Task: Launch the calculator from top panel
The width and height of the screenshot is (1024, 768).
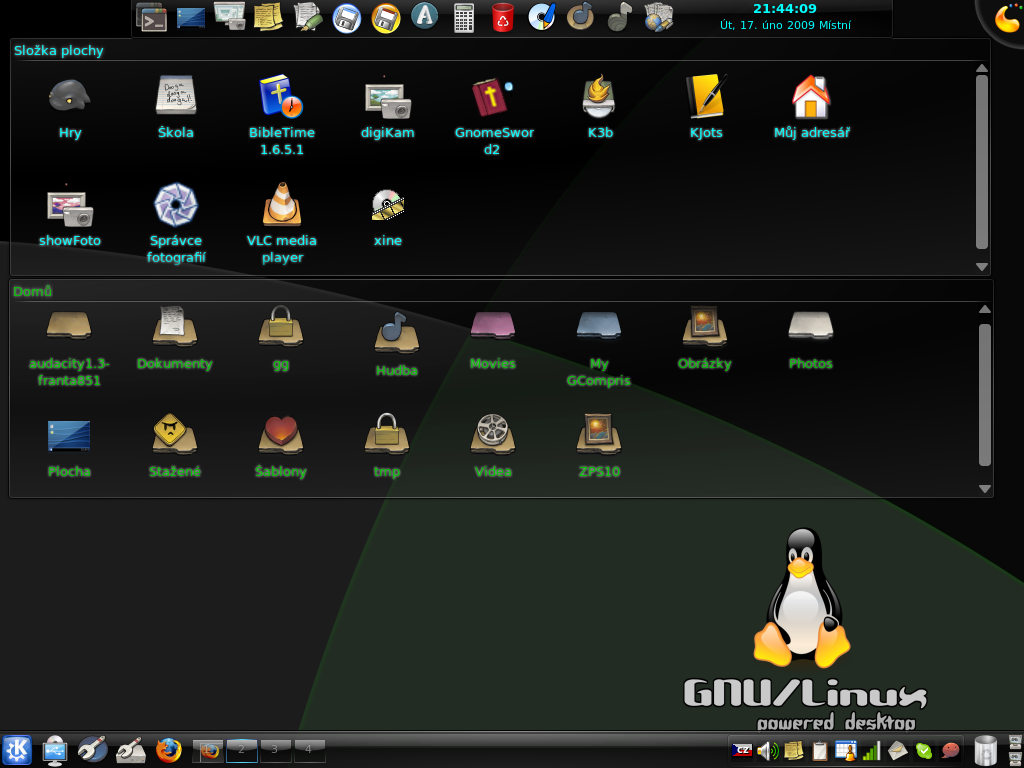Action: coord(464,18)
